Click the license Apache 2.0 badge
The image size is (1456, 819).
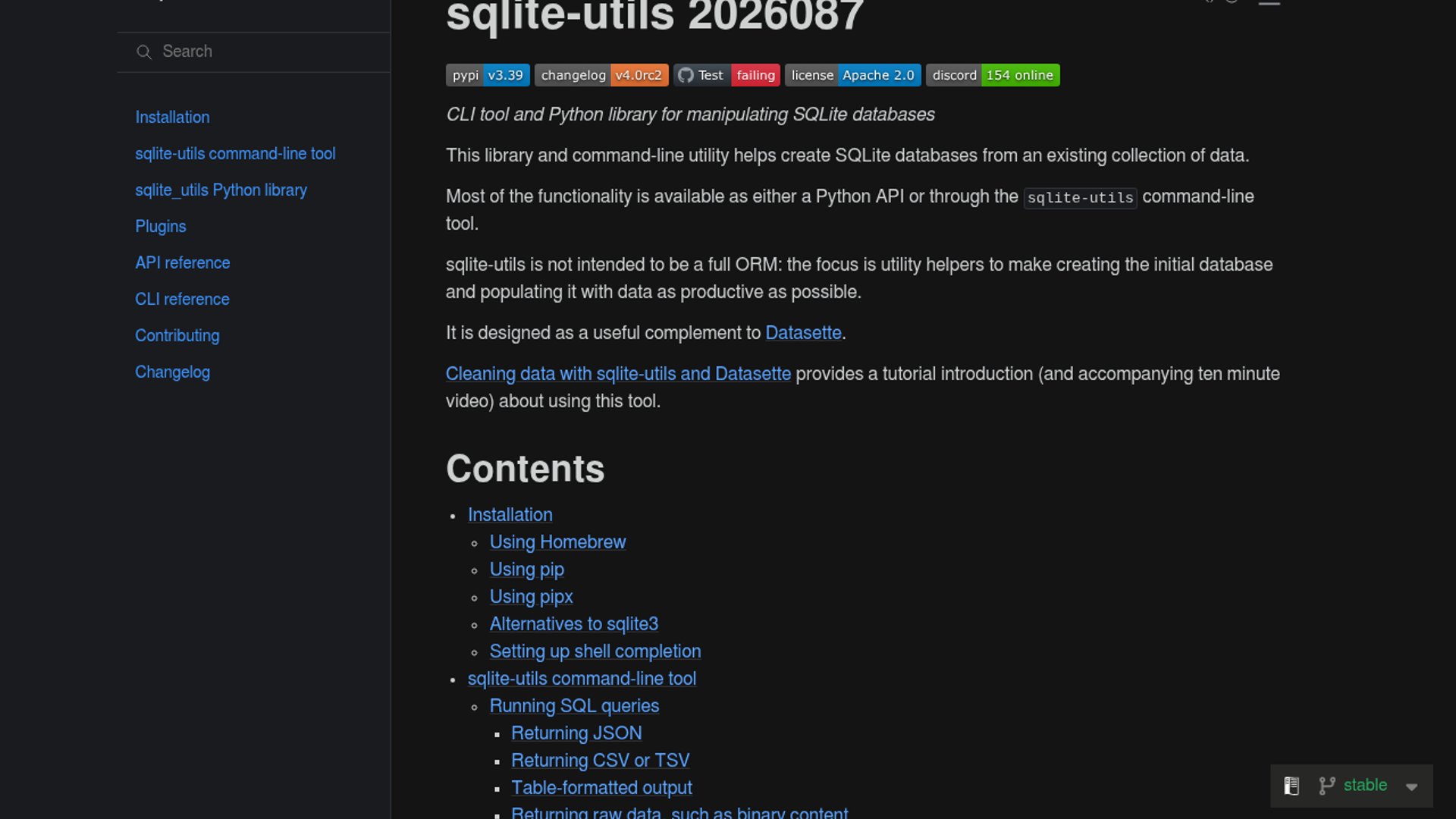coord(852,75)
